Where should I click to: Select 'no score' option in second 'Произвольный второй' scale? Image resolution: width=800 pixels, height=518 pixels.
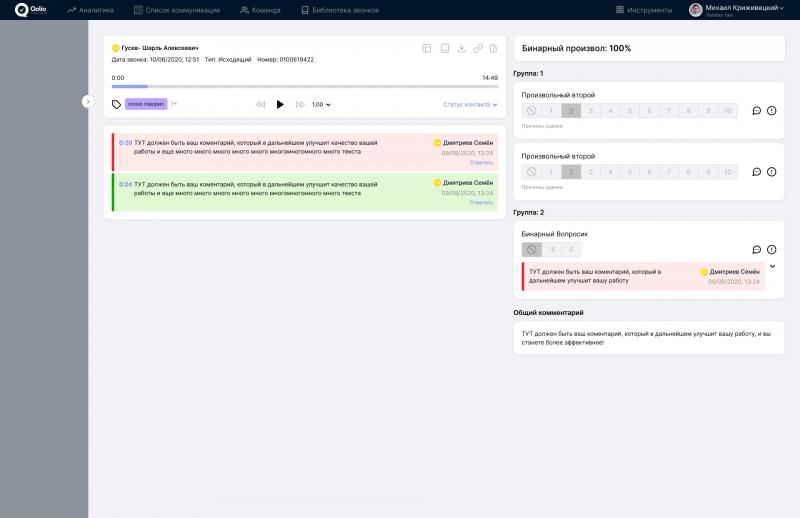[531, 172]
